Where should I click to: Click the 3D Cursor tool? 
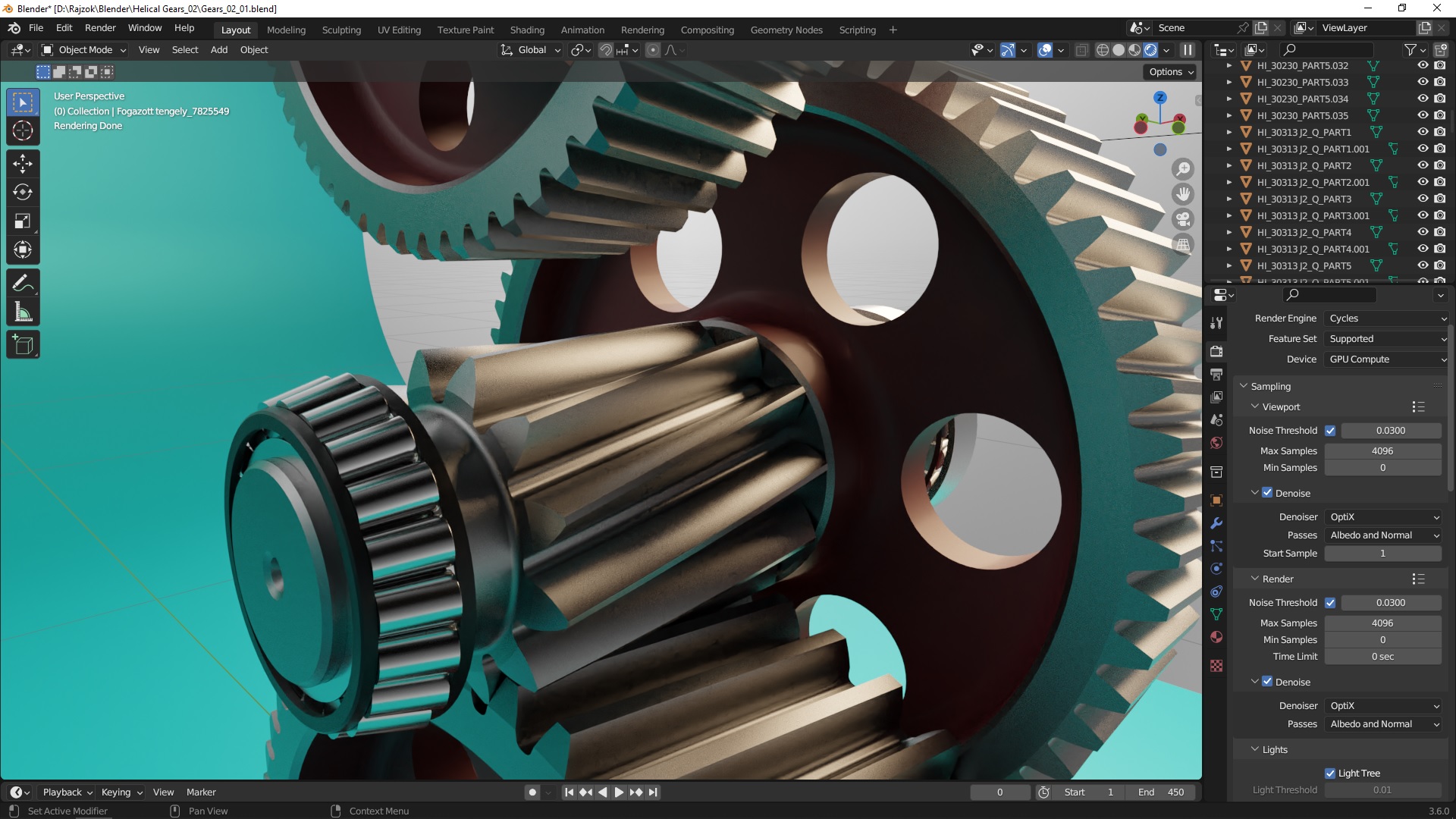(x=23, y=130)
